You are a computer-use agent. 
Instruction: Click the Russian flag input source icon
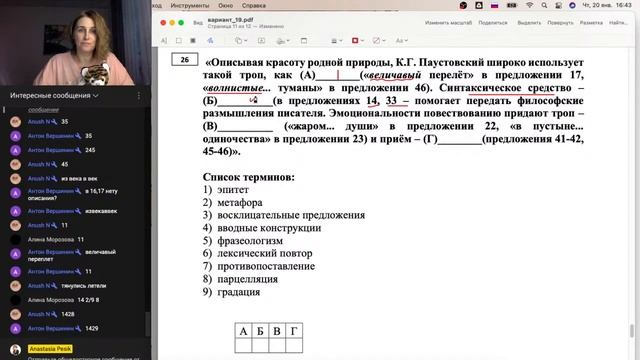coord(494,5)
